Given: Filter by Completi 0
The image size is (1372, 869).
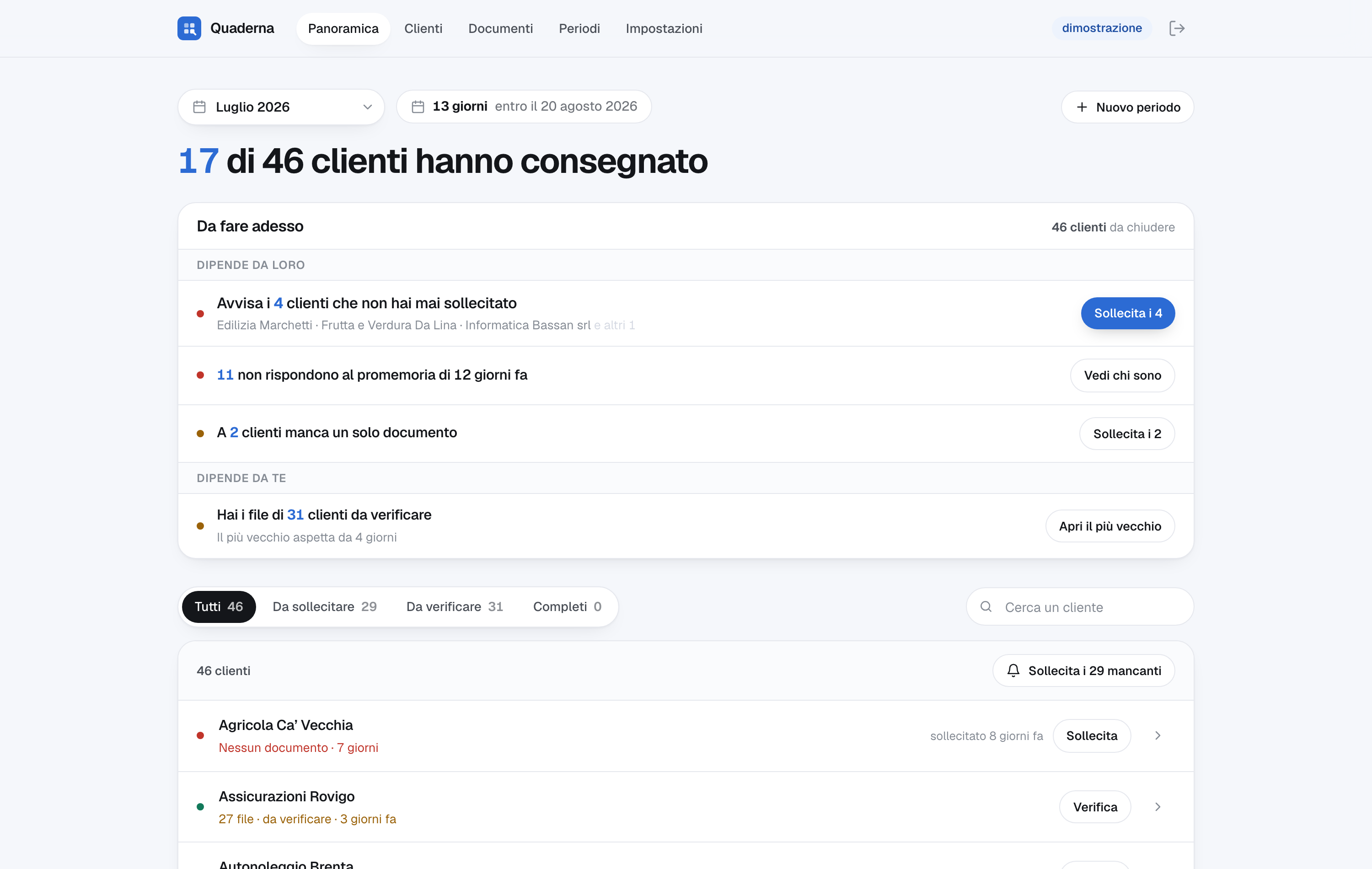Looking at the screenshot, I should [567, 606].
